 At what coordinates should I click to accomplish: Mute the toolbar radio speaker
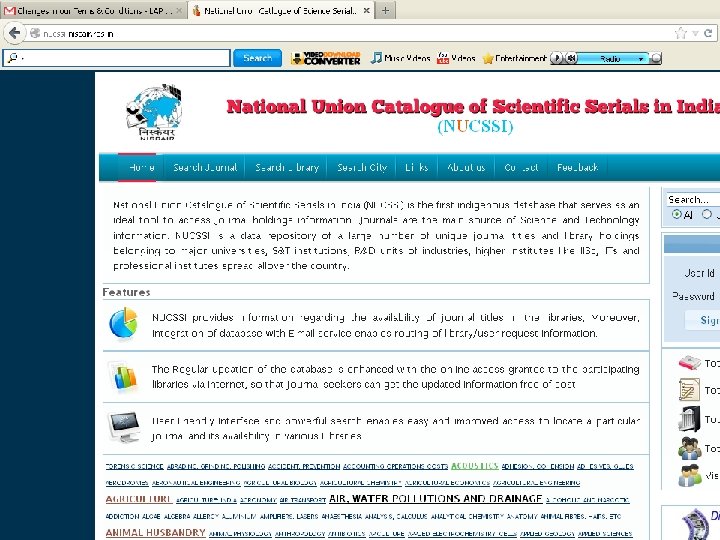(x=571, y=58)
